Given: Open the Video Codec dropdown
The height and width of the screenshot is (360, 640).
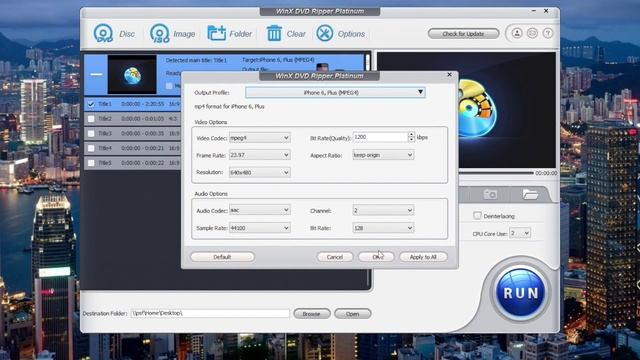Looking at the screenshot, I should [260, 138].
